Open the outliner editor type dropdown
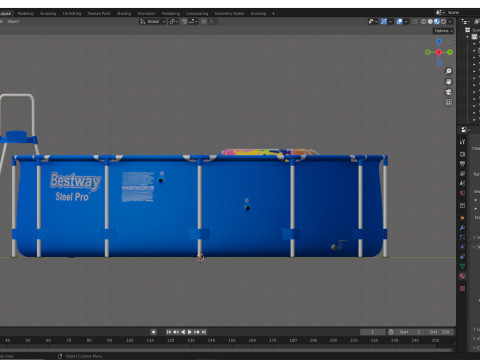 (x=465, y=21)
